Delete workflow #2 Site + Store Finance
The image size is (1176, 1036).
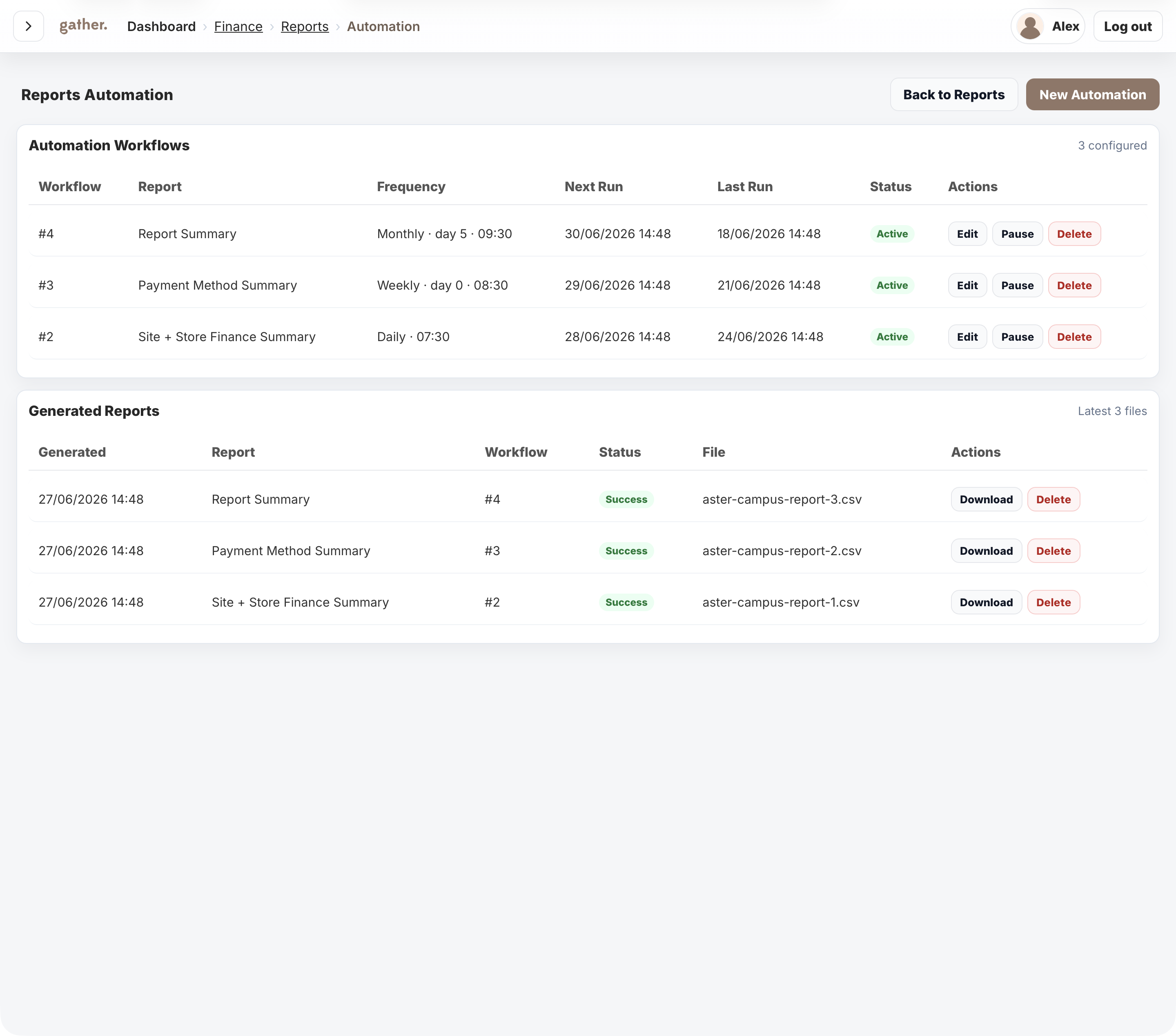coord(1074,337)
